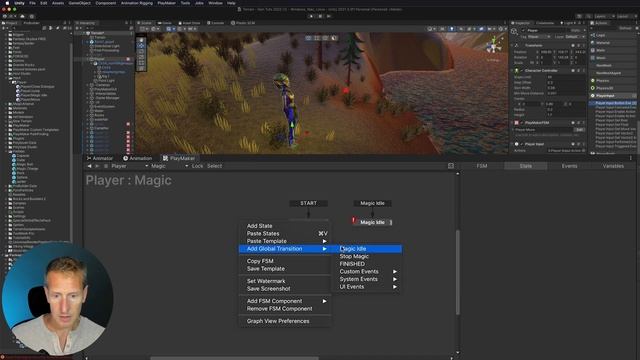Select the Move tool in scene overlay

(141, 46)
